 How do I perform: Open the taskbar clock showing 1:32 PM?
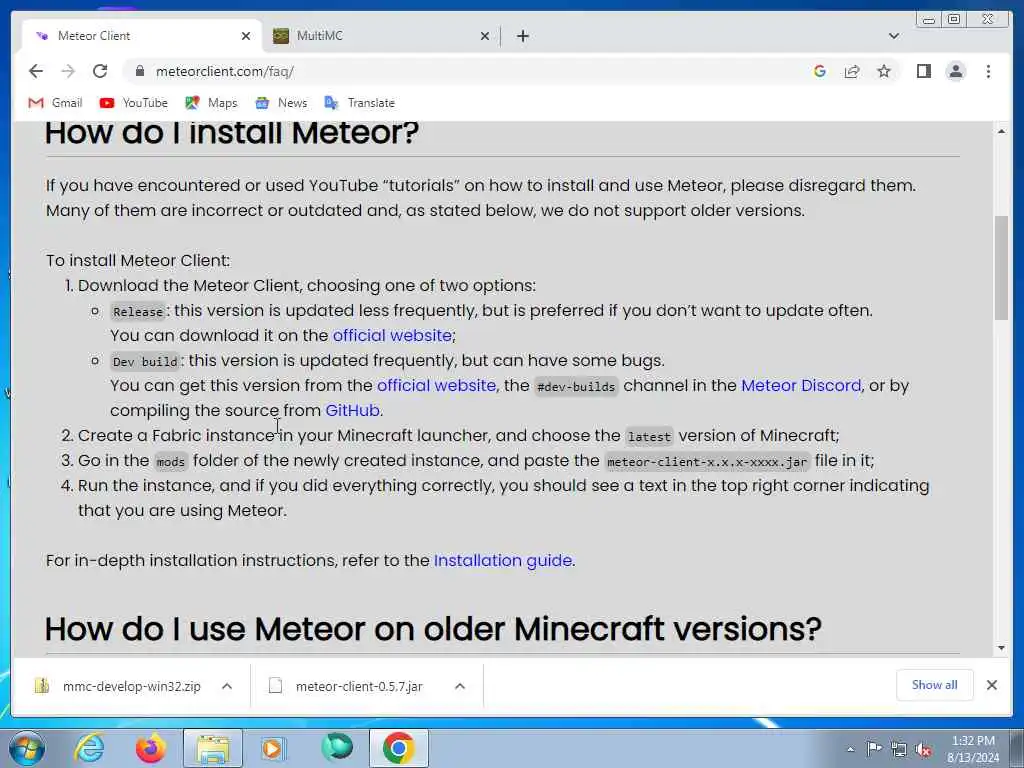point(973,749)
